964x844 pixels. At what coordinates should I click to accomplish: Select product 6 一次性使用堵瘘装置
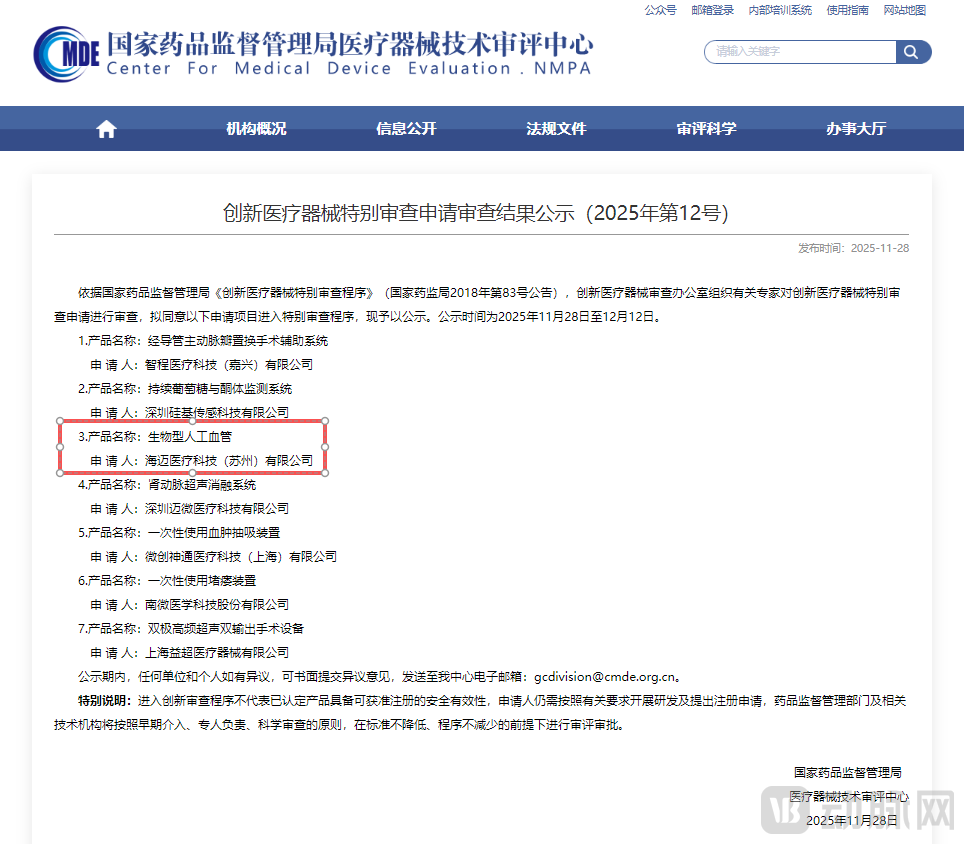202,580
